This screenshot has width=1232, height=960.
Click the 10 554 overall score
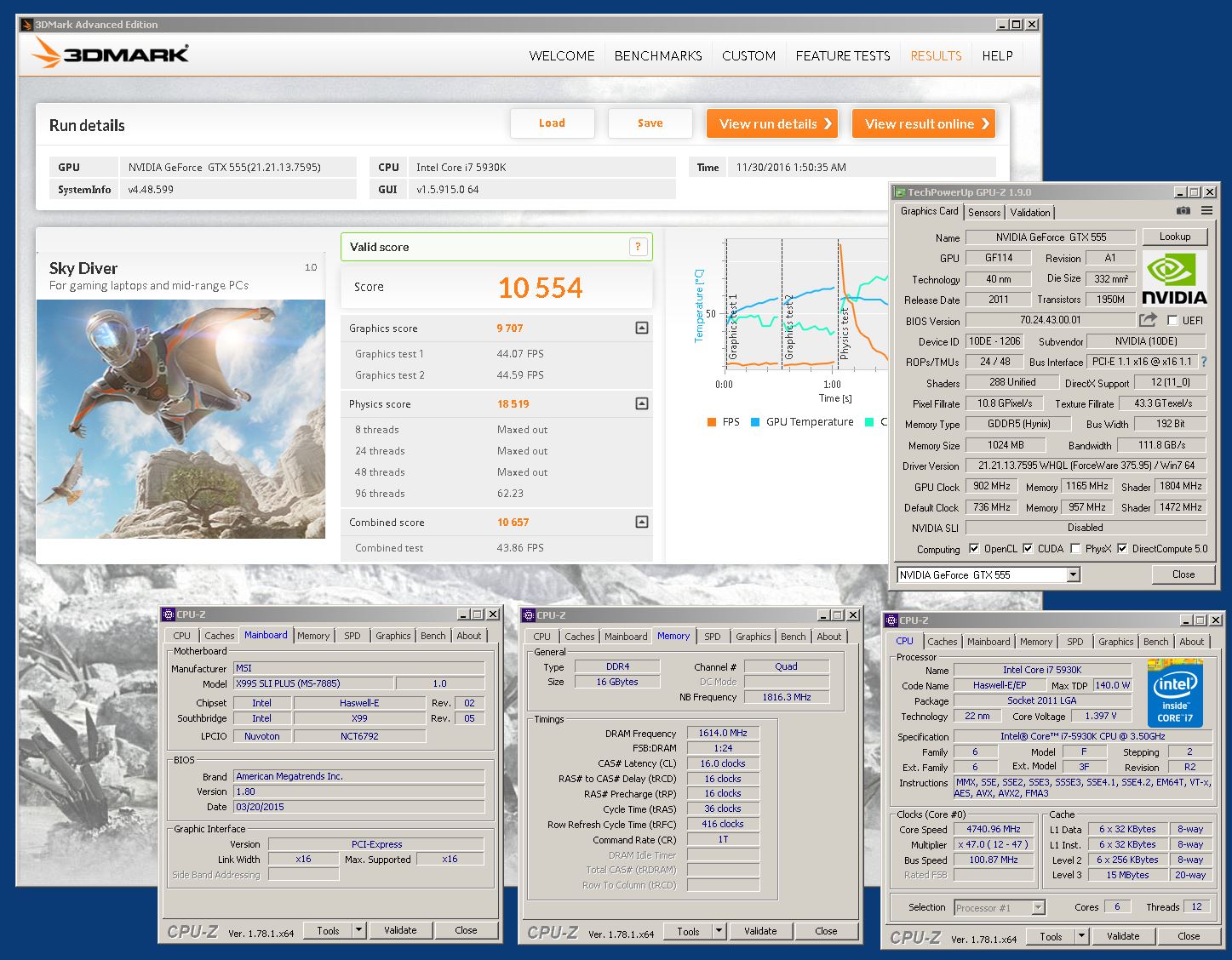540,288
